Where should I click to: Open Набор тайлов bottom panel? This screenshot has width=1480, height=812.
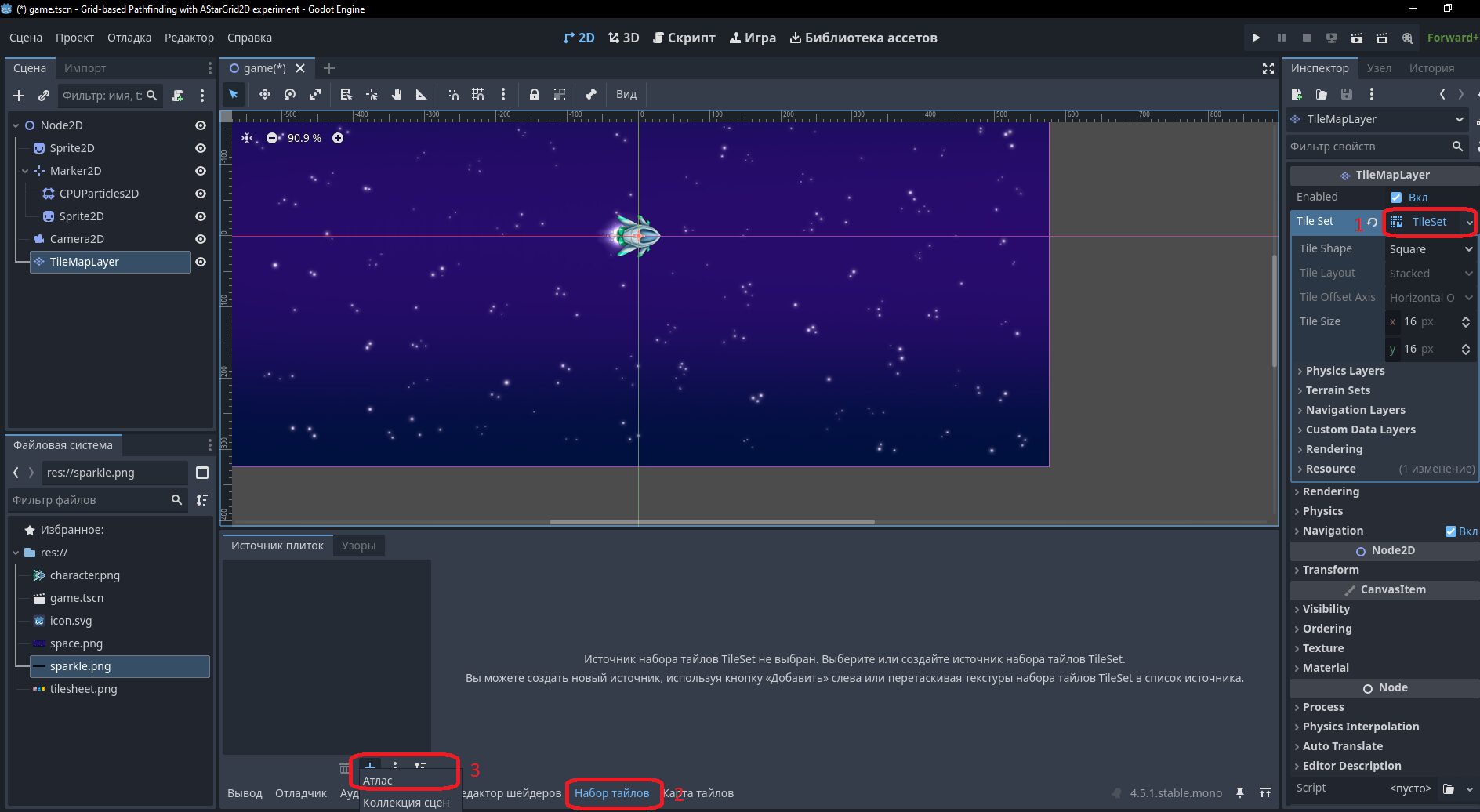pos(611,793)
